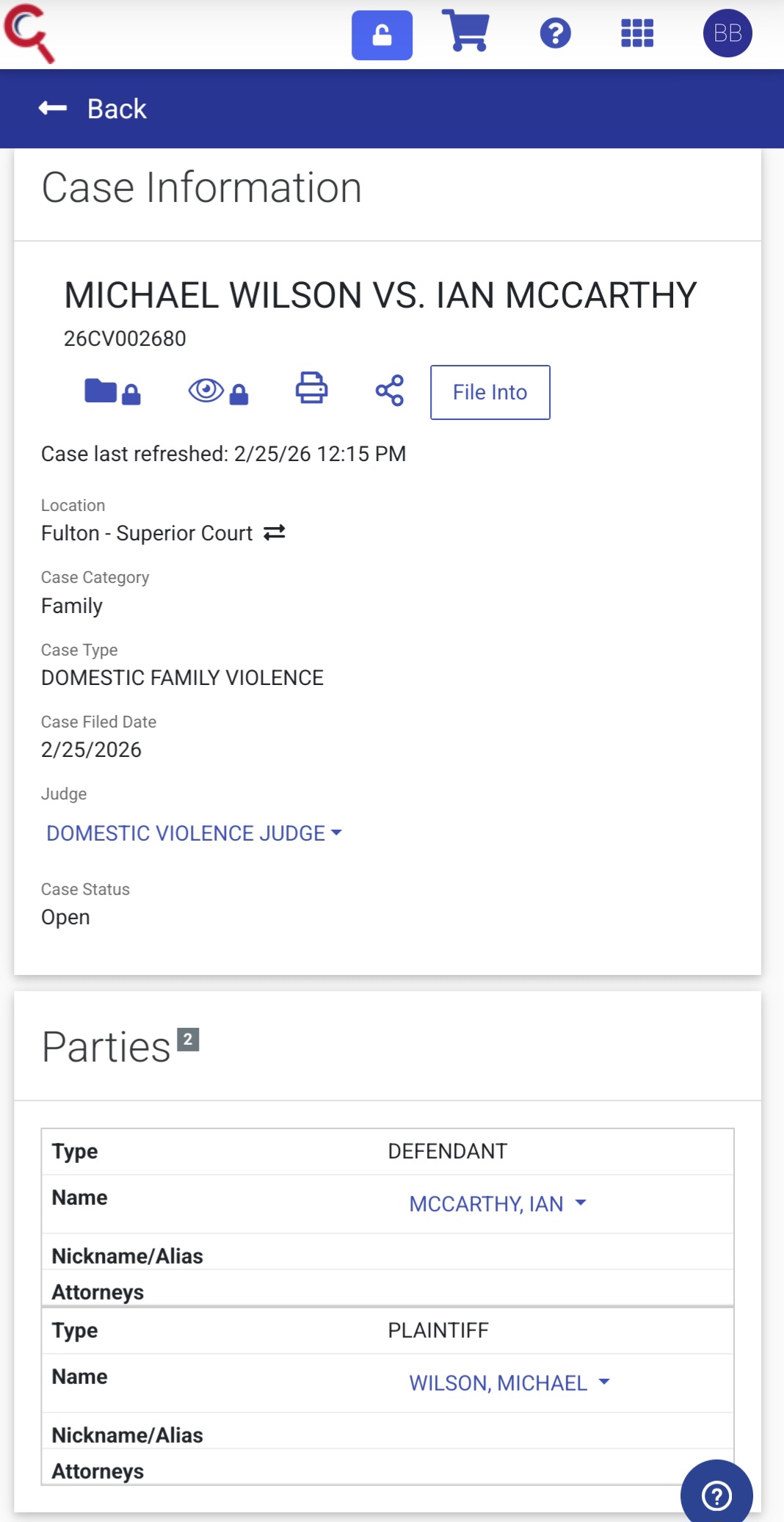784x1522 pixels.
Task: Toggle the locked eye watch-case icon
Action: coord(218,391)
